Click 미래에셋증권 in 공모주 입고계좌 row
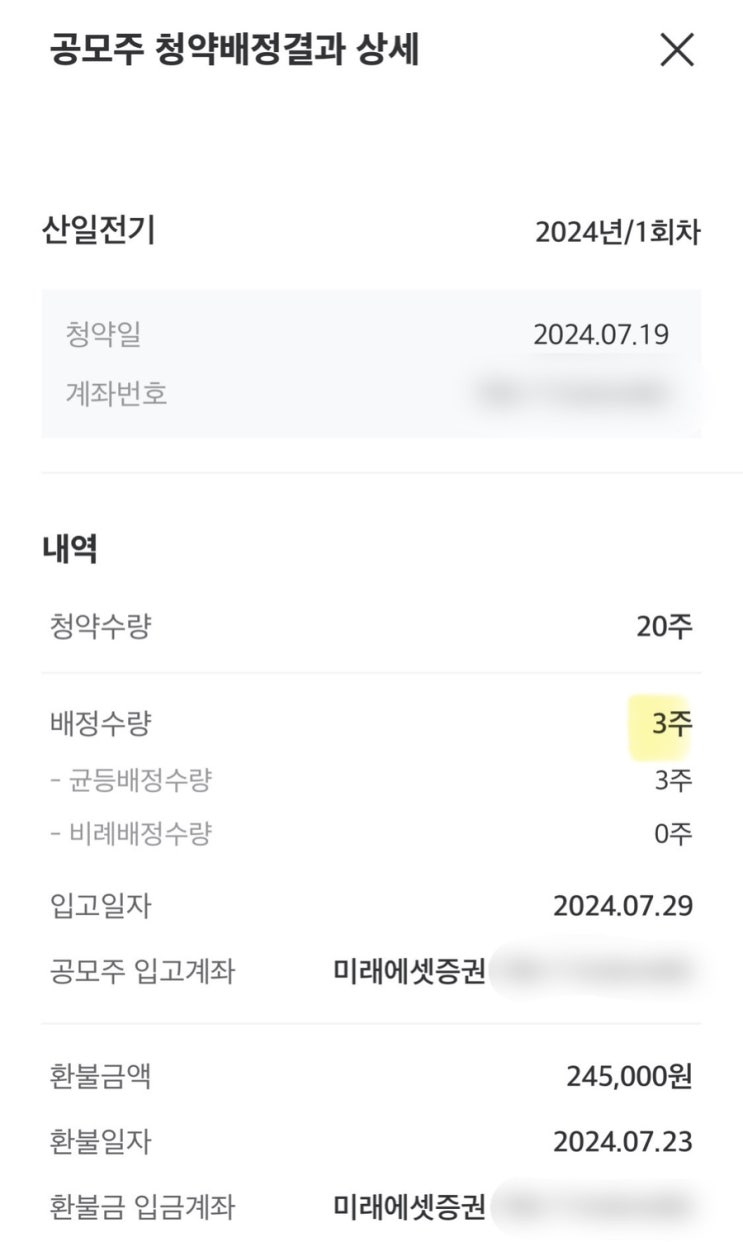The height and width of the screenshot is (1242, 743). point(408,970)
